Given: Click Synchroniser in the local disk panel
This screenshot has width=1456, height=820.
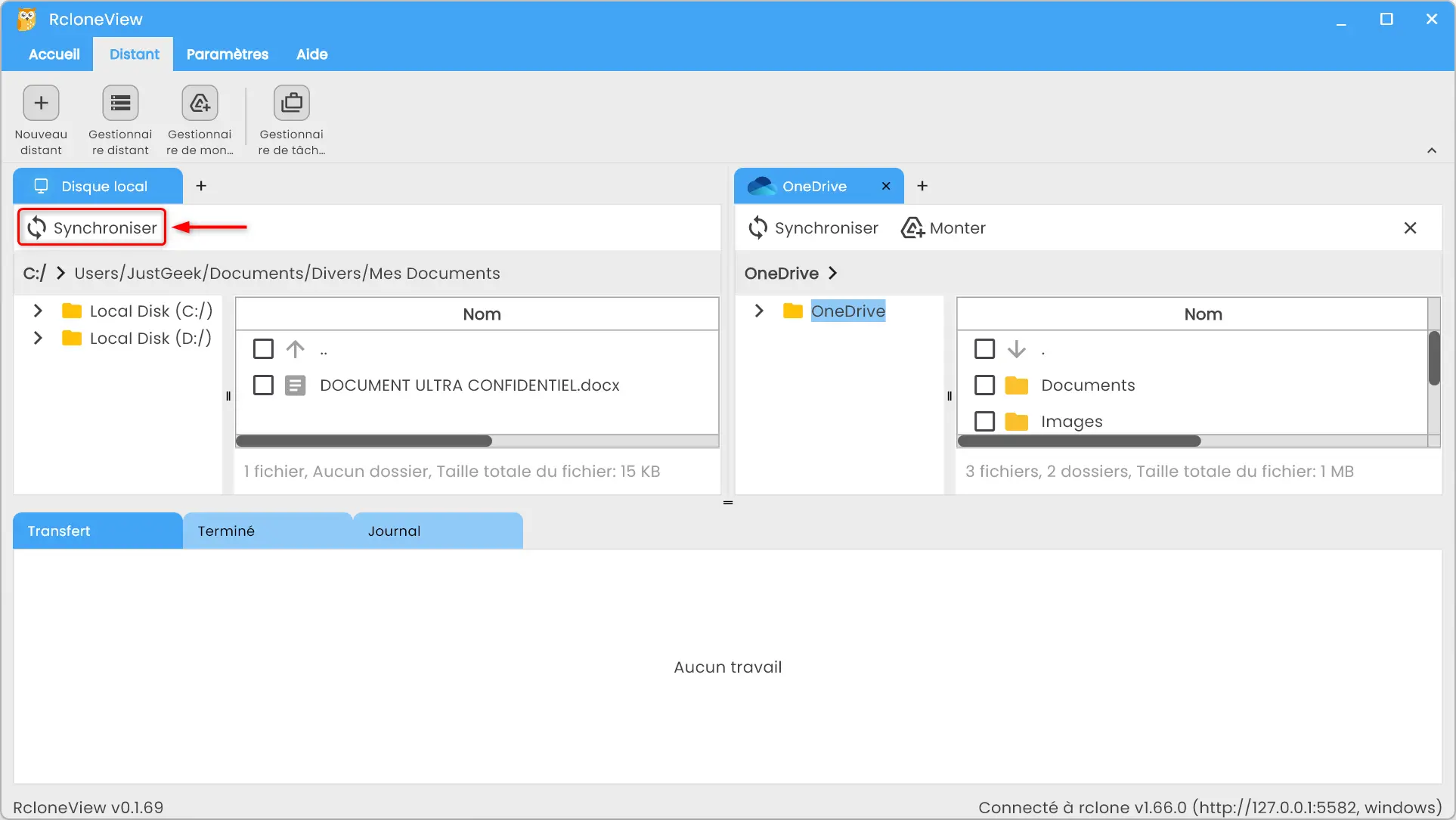Looking at the screenshot, I should coord(92,227).
